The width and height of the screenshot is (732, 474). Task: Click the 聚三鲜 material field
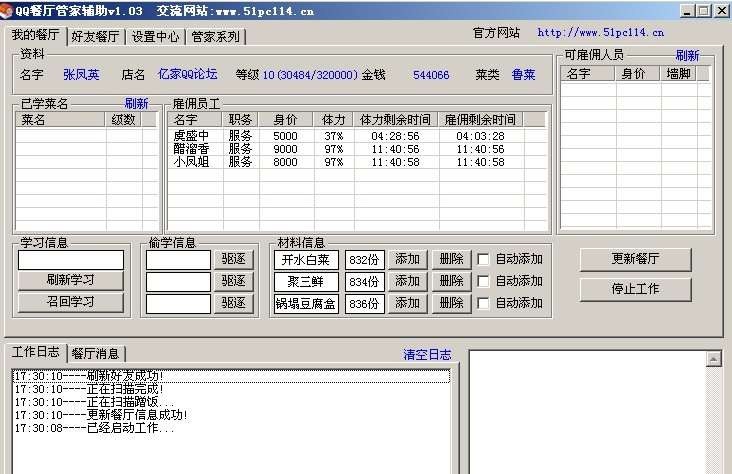click(306, 282)
